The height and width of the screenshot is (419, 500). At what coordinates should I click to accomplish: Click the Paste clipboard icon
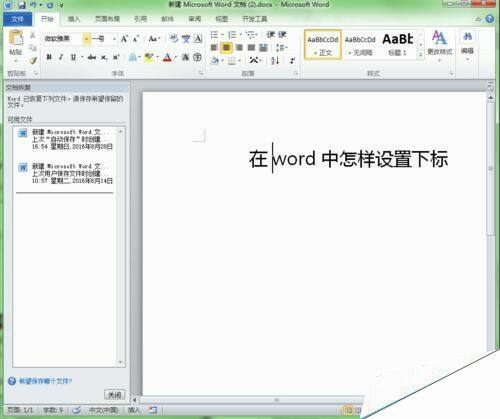coord(16,38)
